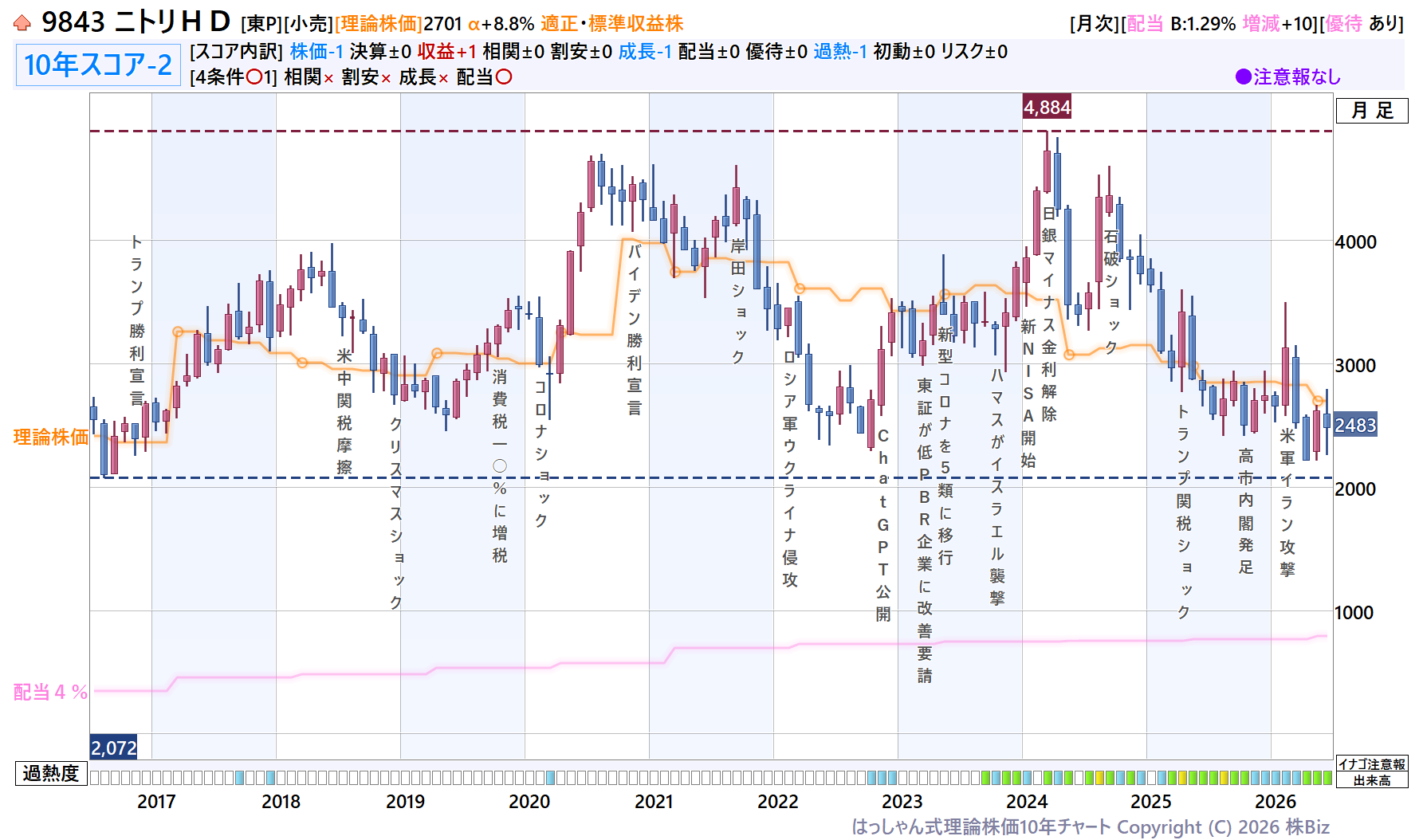Click the 過熱度 label box
Image resolution: width=1419 pixels, height=840 pixels.
[51, 773]
